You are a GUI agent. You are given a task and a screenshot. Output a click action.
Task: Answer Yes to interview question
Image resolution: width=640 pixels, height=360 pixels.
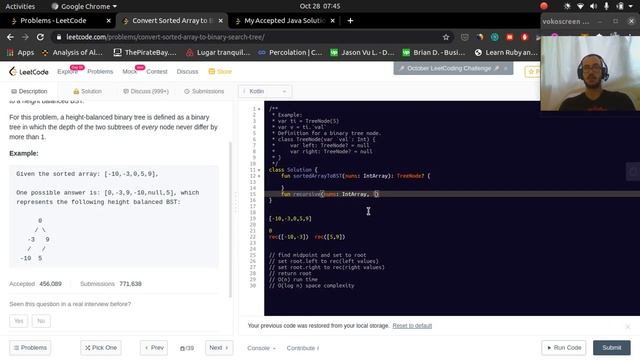pyautogui.click(x=19, y=321)
